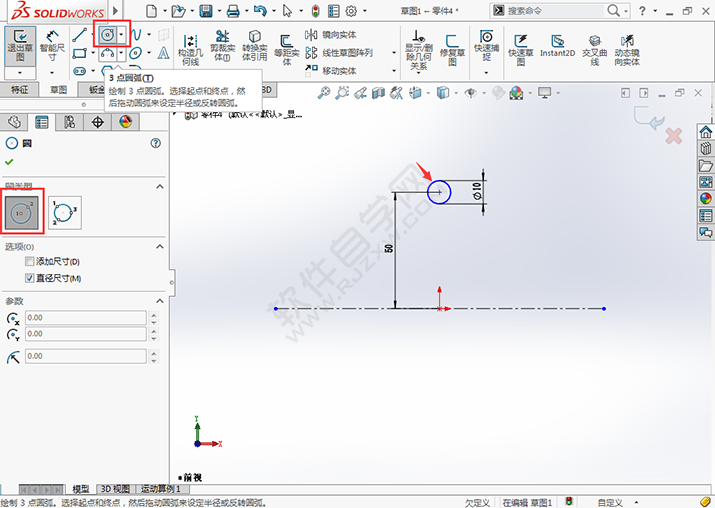Viewport: 715px width, 508px height.
Task: Open the Repair Sketch (修复草图) tool
Action: pyautogui.click(x=452, y=47)
